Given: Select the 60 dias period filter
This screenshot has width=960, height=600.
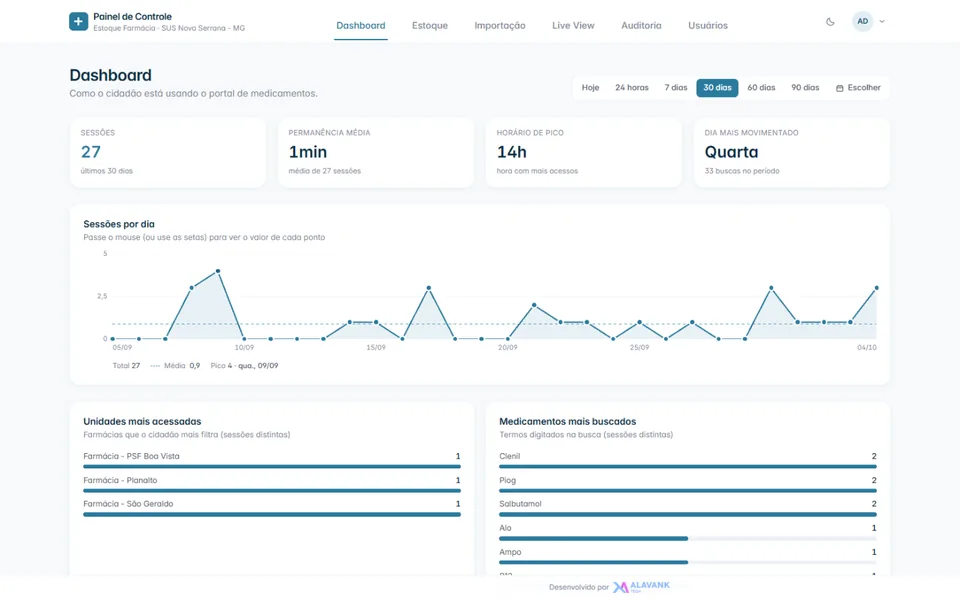Looking at the screenshot, I should 761,88.
